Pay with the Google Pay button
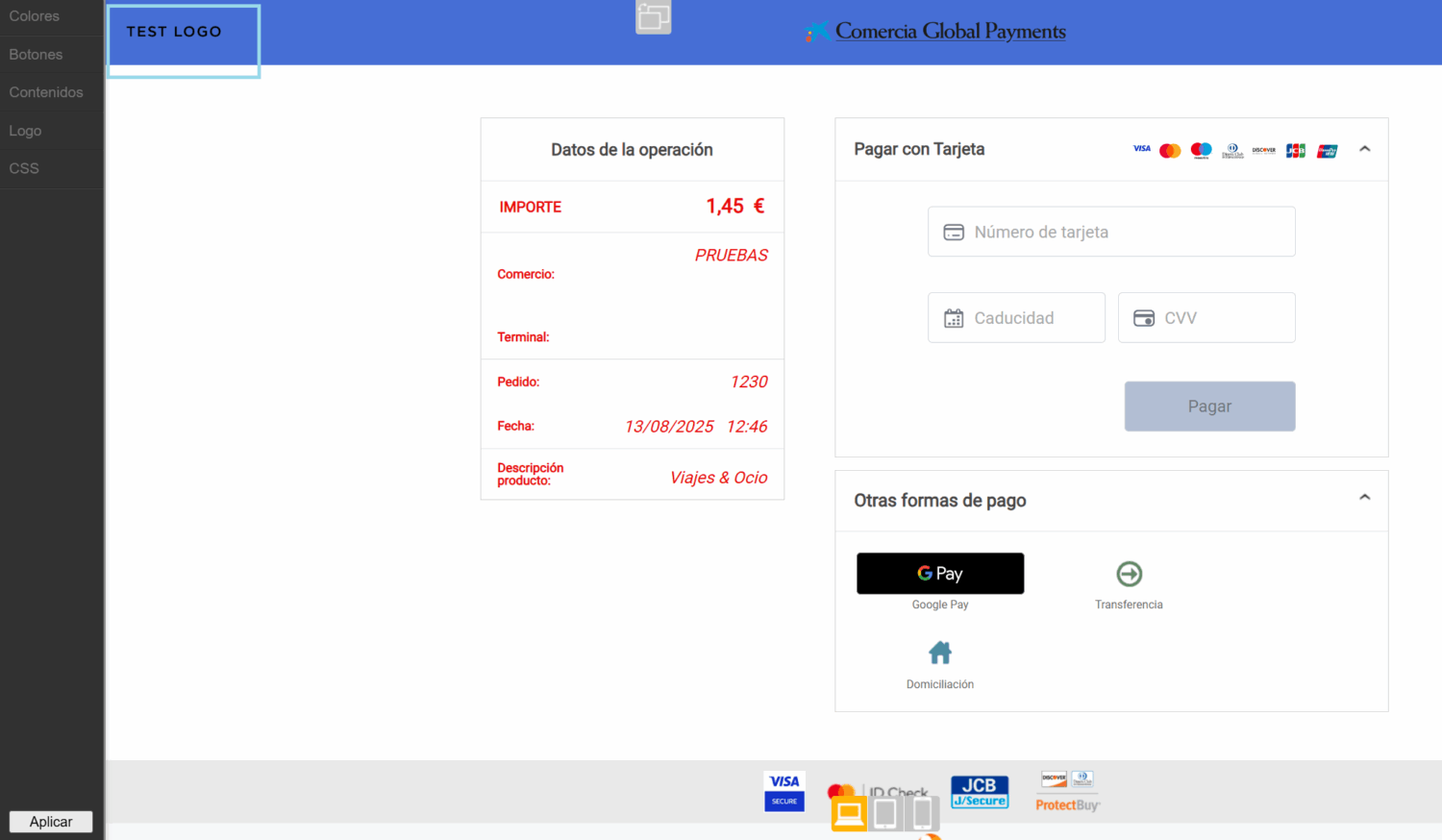Image resolution: width=1442 pixels, height=840 pixels. [940, 574]
